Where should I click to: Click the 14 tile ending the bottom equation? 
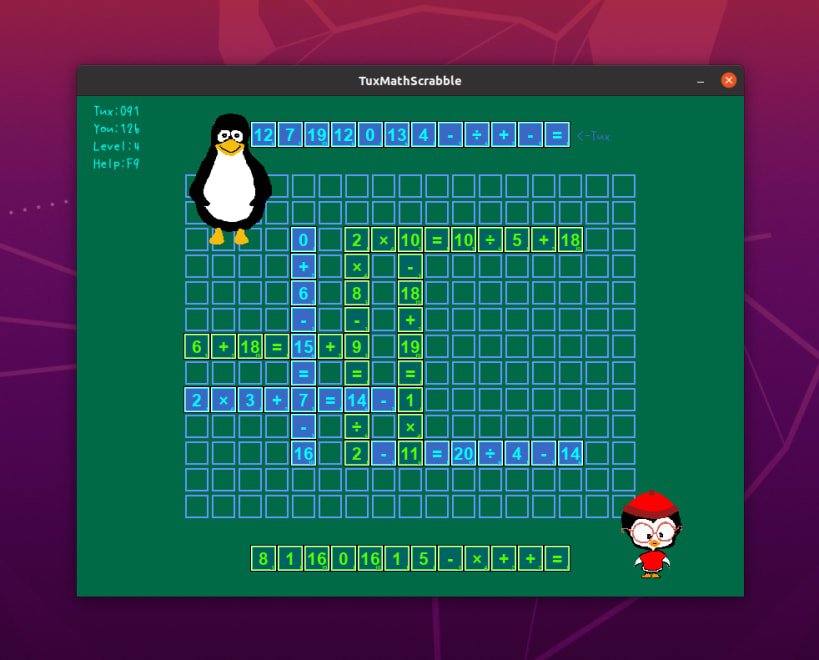[x=570, y=453]
